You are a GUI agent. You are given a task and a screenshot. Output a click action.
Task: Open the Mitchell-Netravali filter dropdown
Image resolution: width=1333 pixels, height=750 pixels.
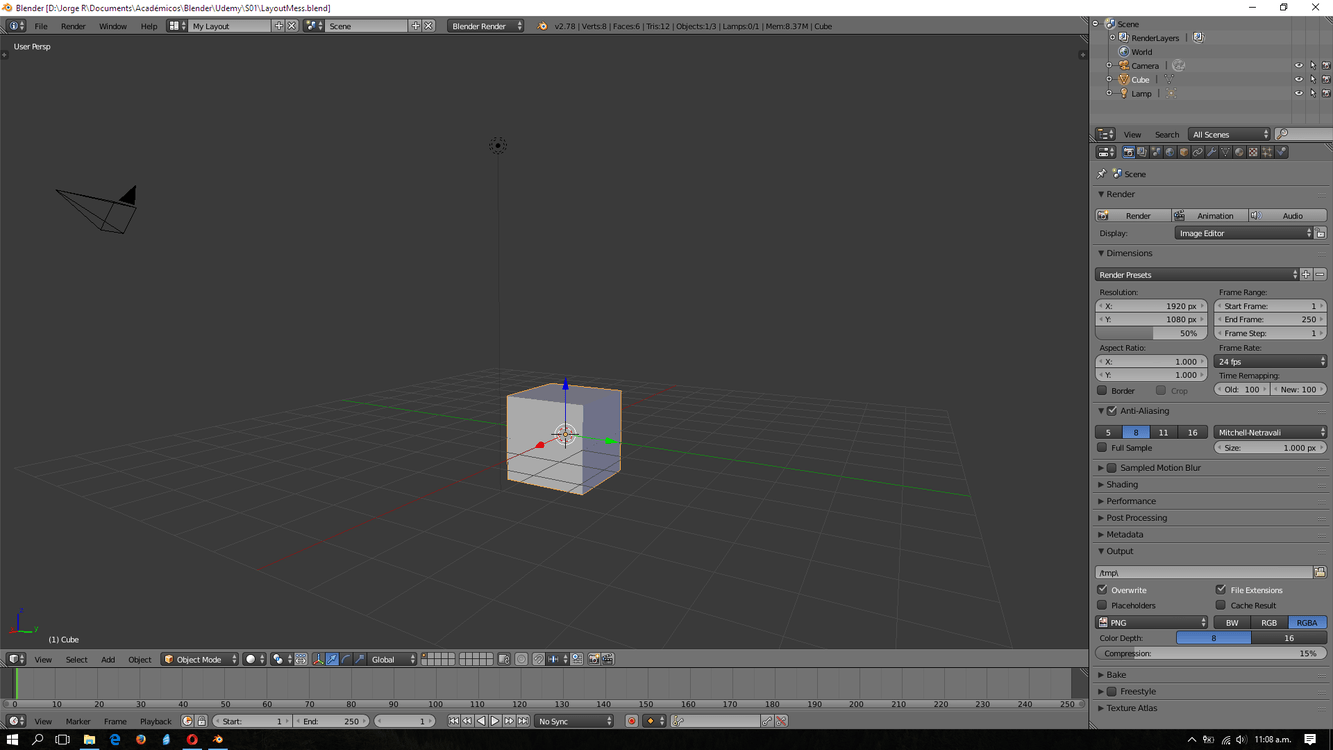click(1269, 433)
